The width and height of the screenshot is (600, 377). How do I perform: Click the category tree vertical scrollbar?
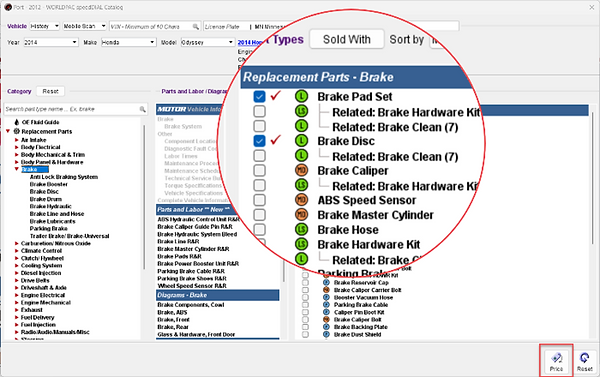click(x=144, y=197)
